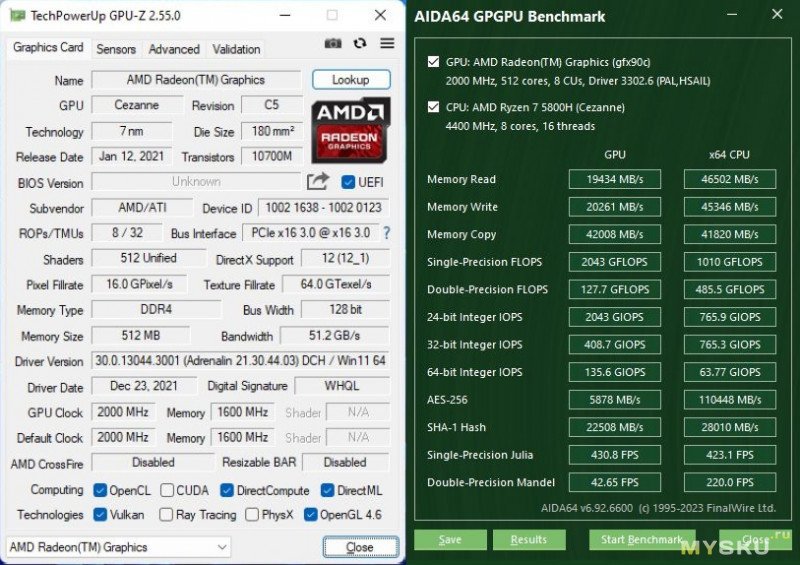Toggle the DirectCompute checkbox
800x565 pixels.
(x=227, y=490)
